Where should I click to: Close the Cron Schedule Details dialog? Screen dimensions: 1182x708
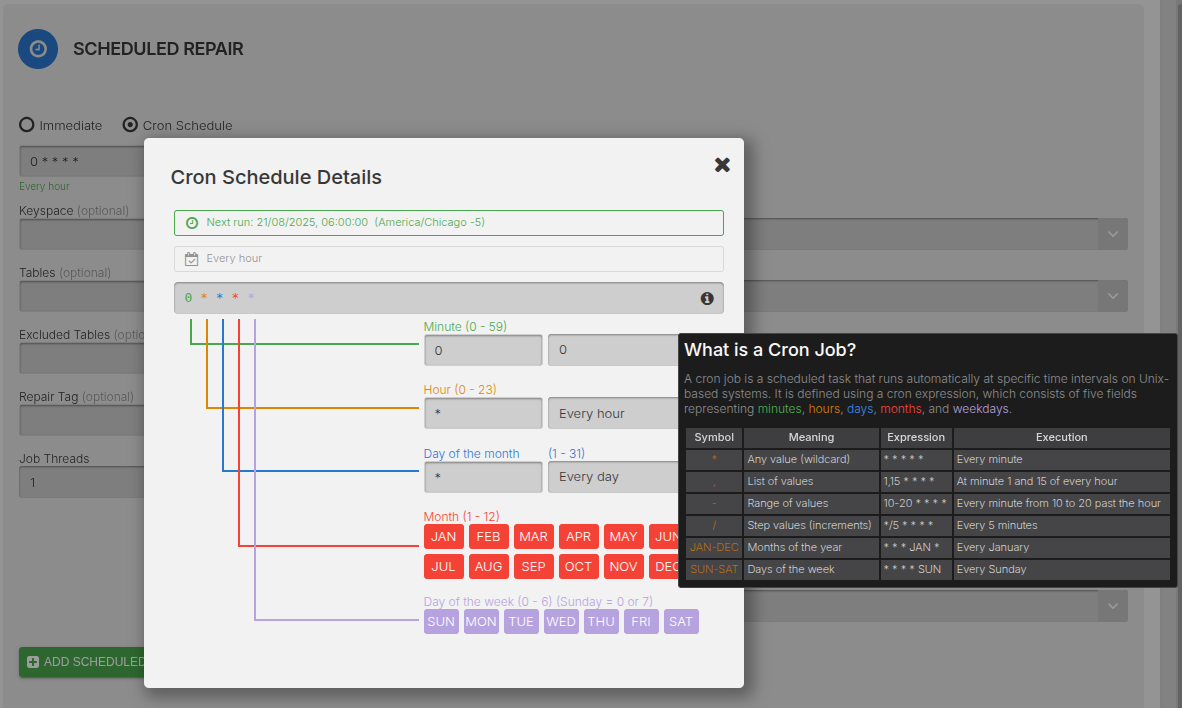tap(722, 165)
